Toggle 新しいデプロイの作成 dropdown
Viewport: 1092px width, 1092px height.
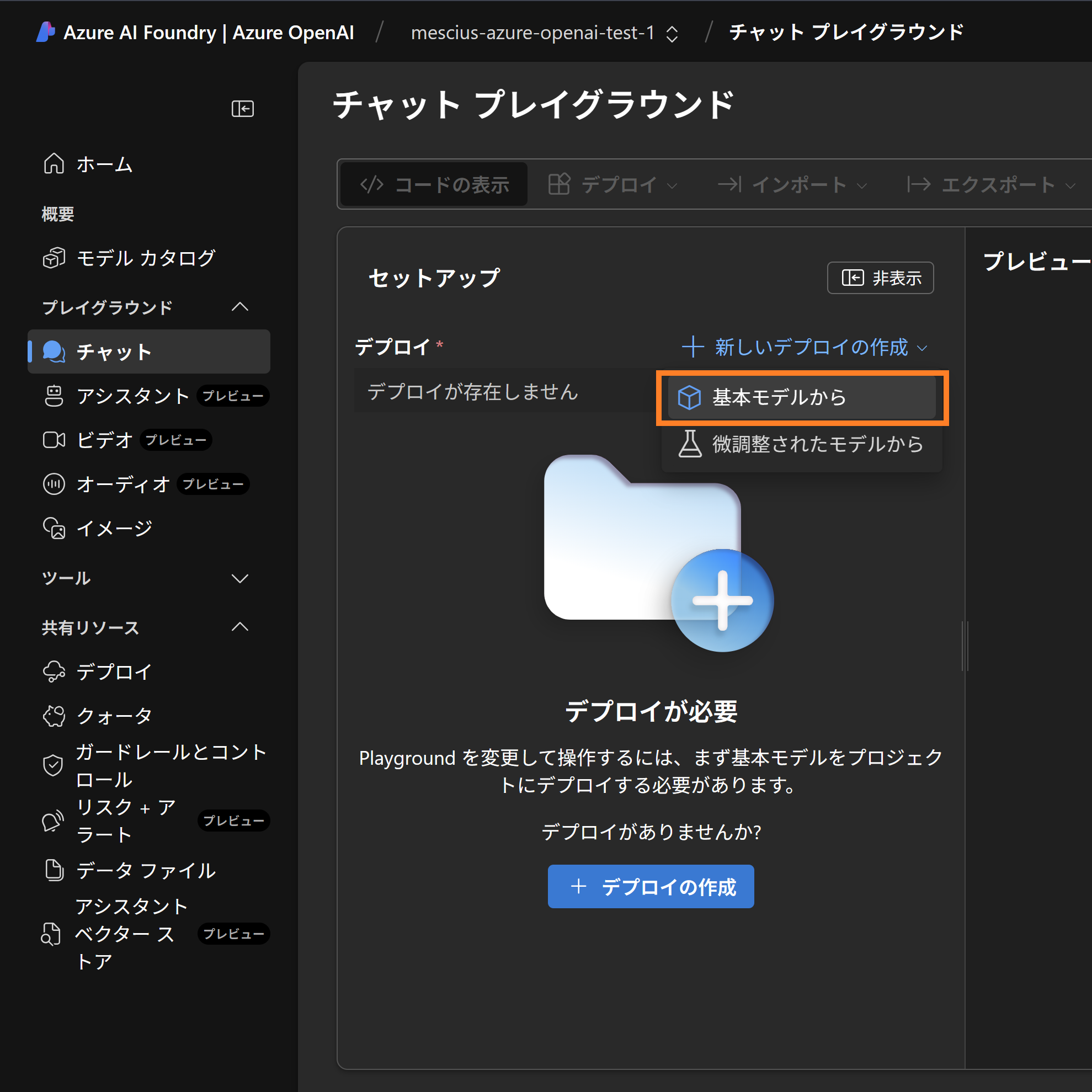805,347
